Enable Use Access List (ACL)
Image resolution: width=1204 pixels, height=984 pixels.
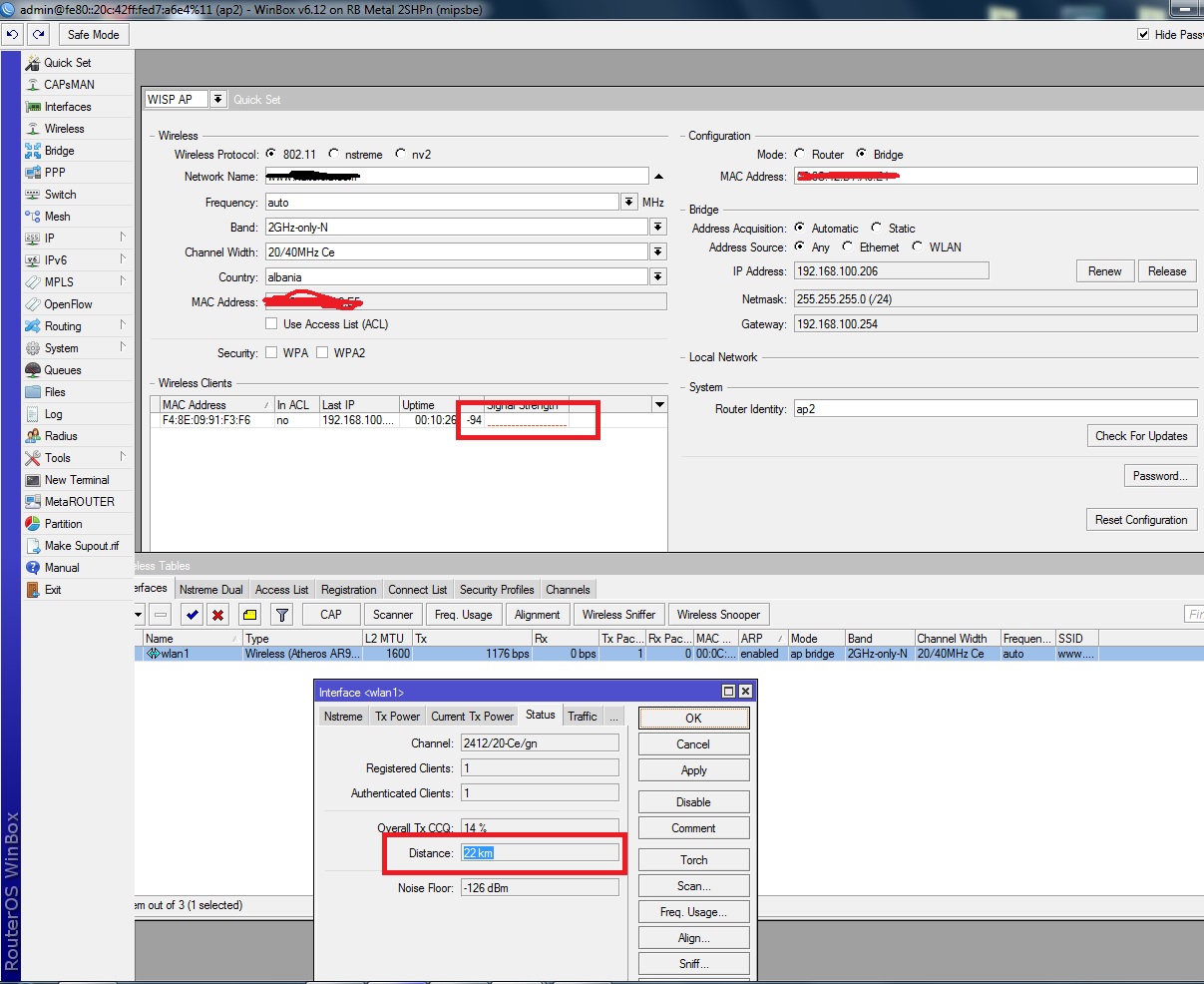point(271,324)
